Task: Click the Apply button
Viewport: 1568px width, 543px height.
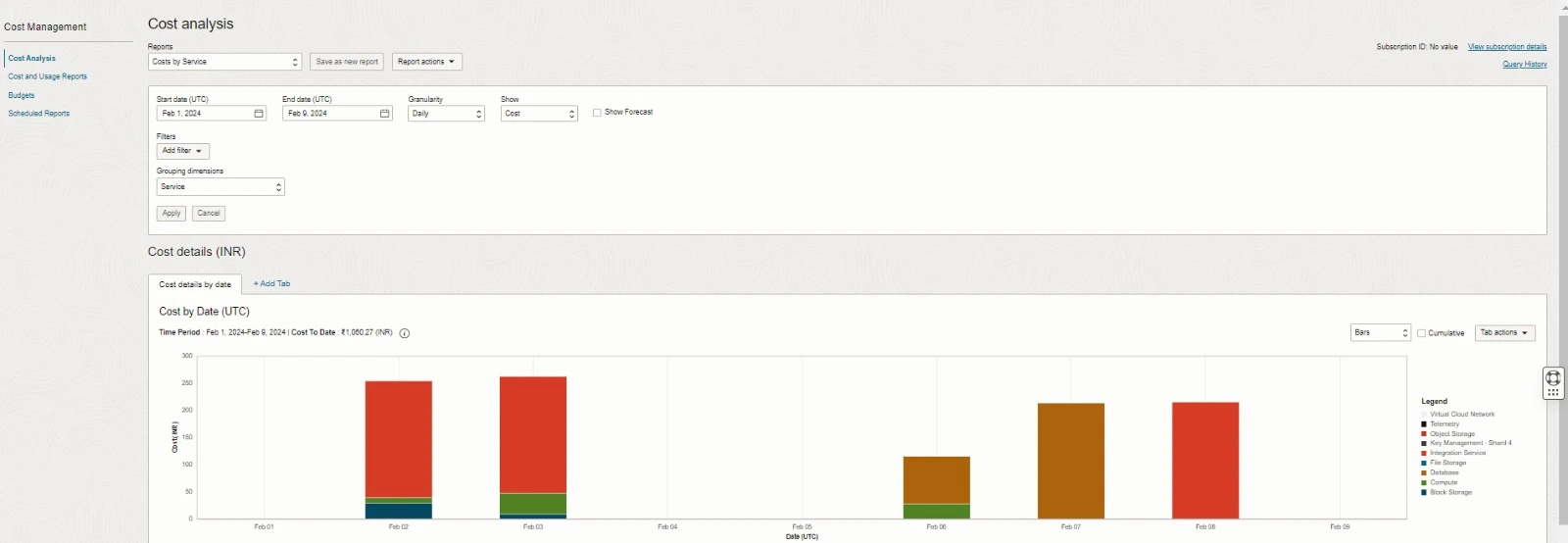Action: pyautogui.click(x=171, y=214)
